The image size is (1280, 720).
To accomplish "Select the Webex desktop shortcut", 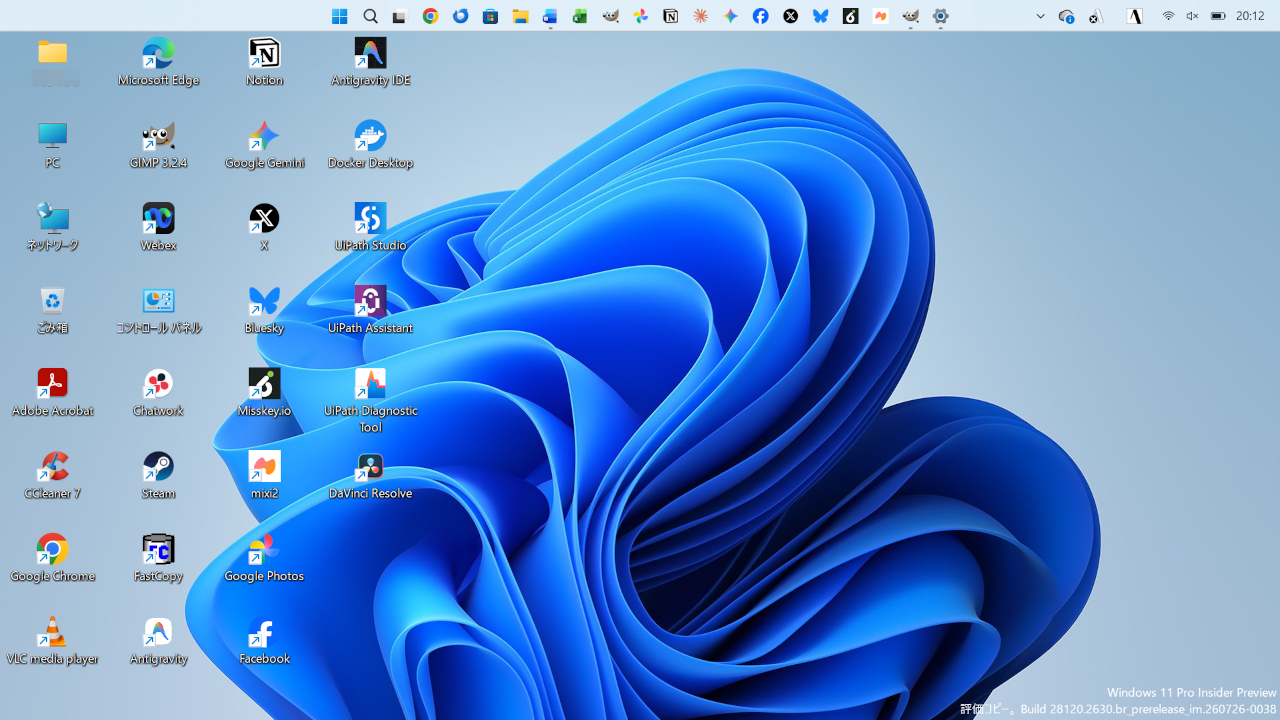I will 158,227.
